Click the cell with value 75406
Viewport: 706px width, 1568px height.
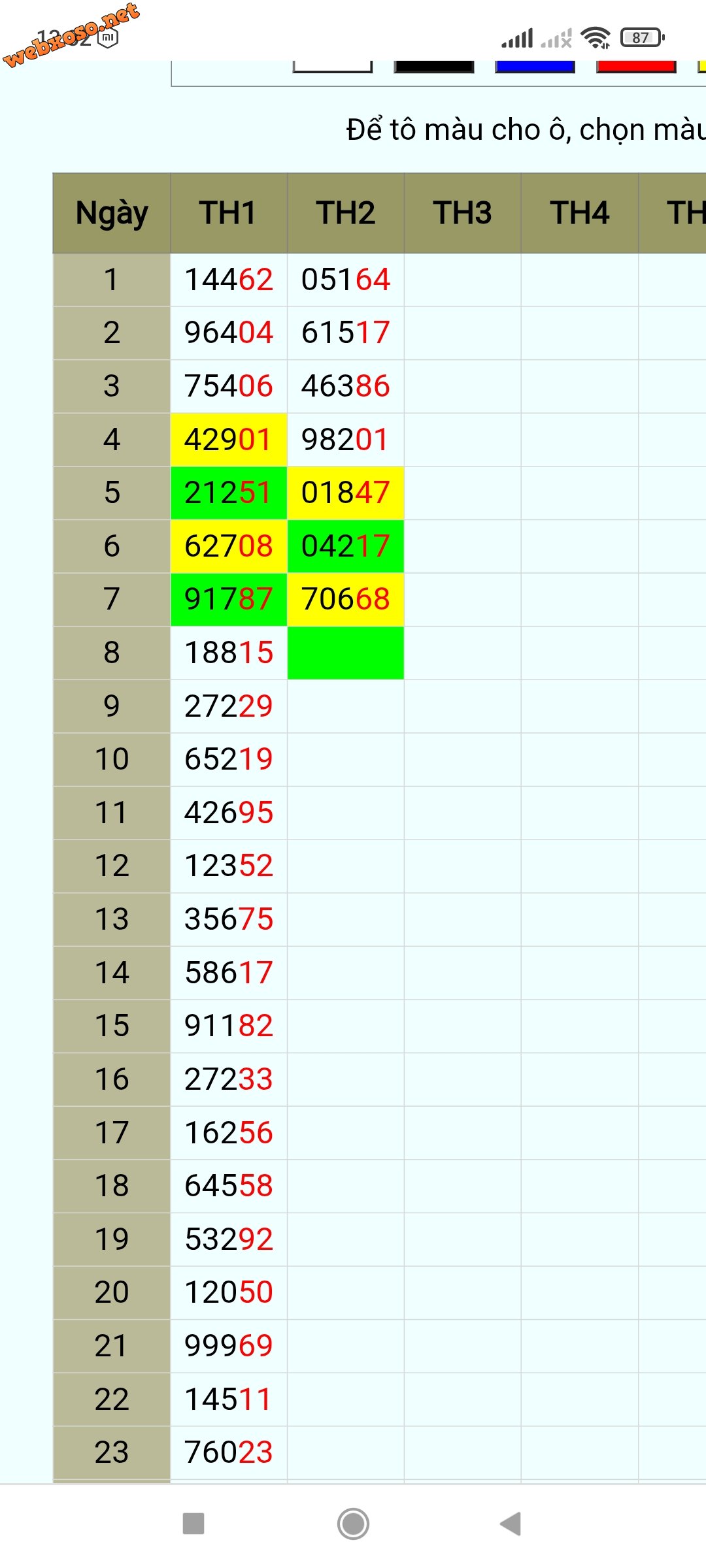[x=229, y=386]
